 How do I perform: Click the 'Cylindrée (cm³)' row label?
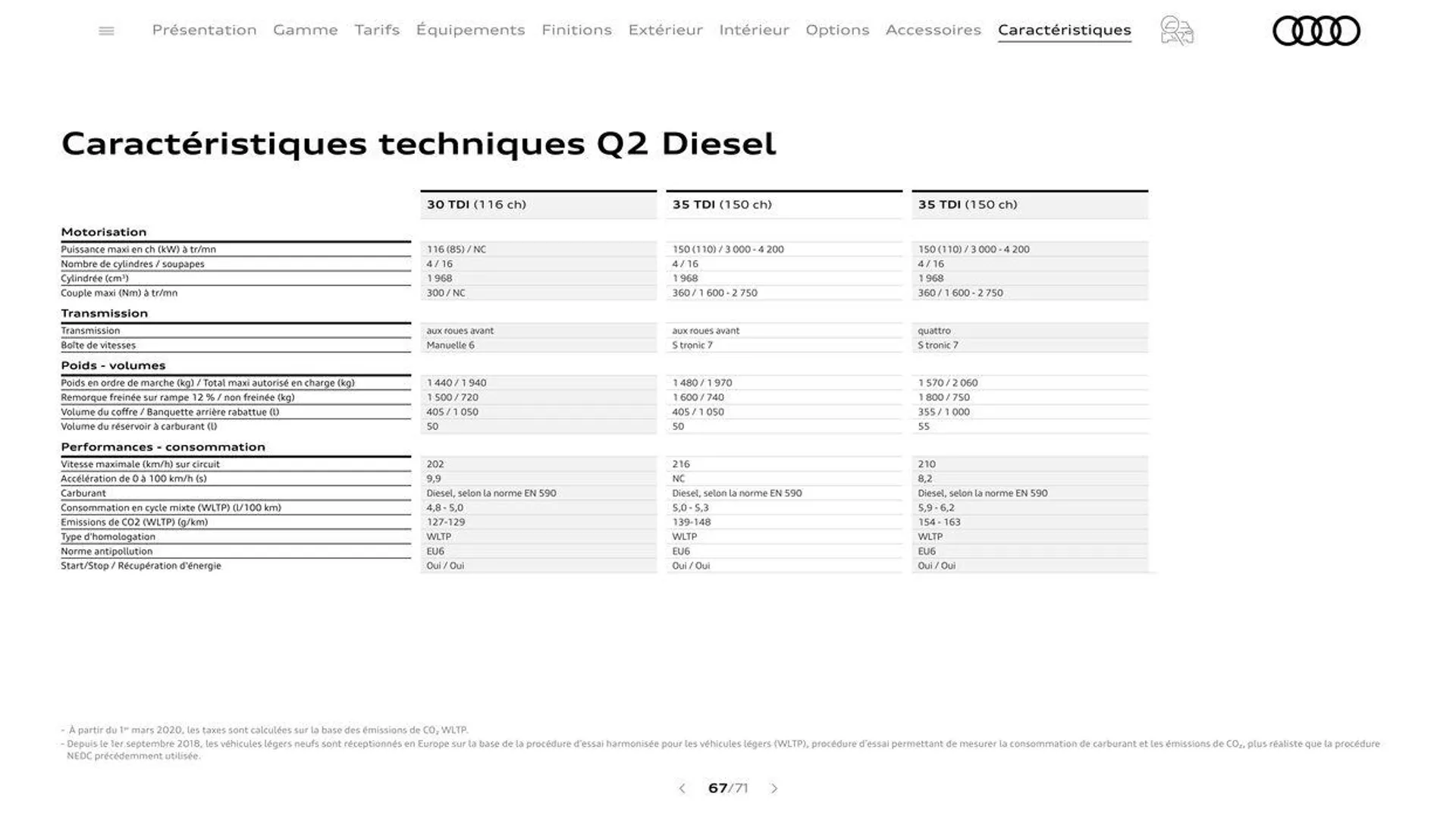tap(95, 278)
